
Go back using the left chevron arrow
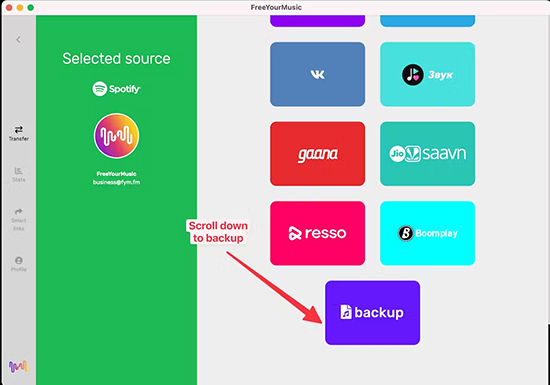point(19,40)
